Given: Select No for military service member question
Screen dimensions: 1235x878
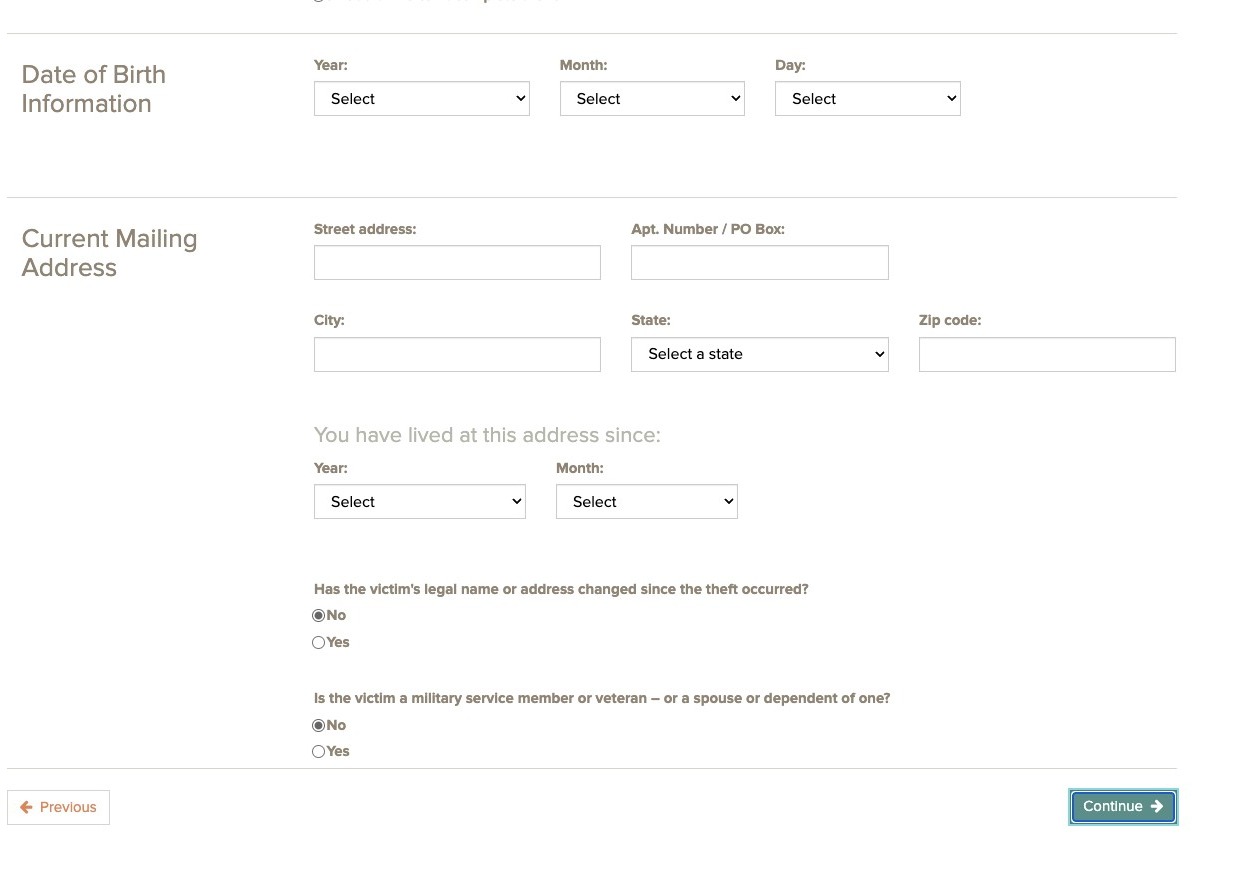Looking at the screenshot, I should tap(319, 726).
